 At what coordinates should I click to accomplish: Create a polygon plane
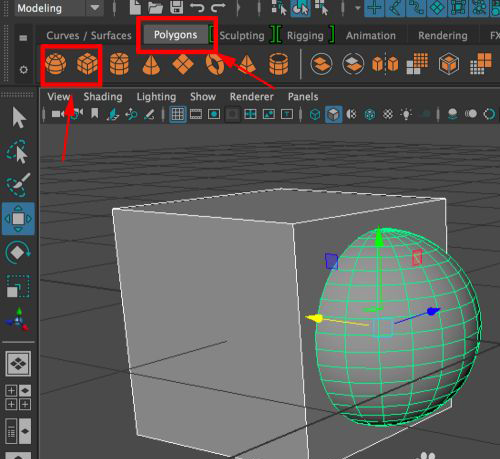tap(183, 64)
